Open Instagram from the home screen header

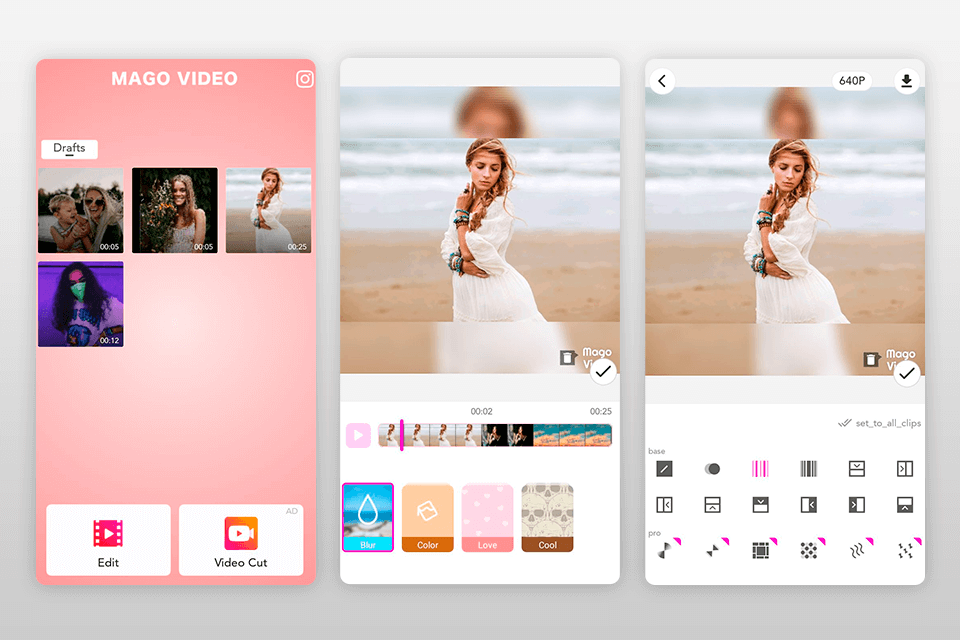pyautogui.click(x=304, y=79)
